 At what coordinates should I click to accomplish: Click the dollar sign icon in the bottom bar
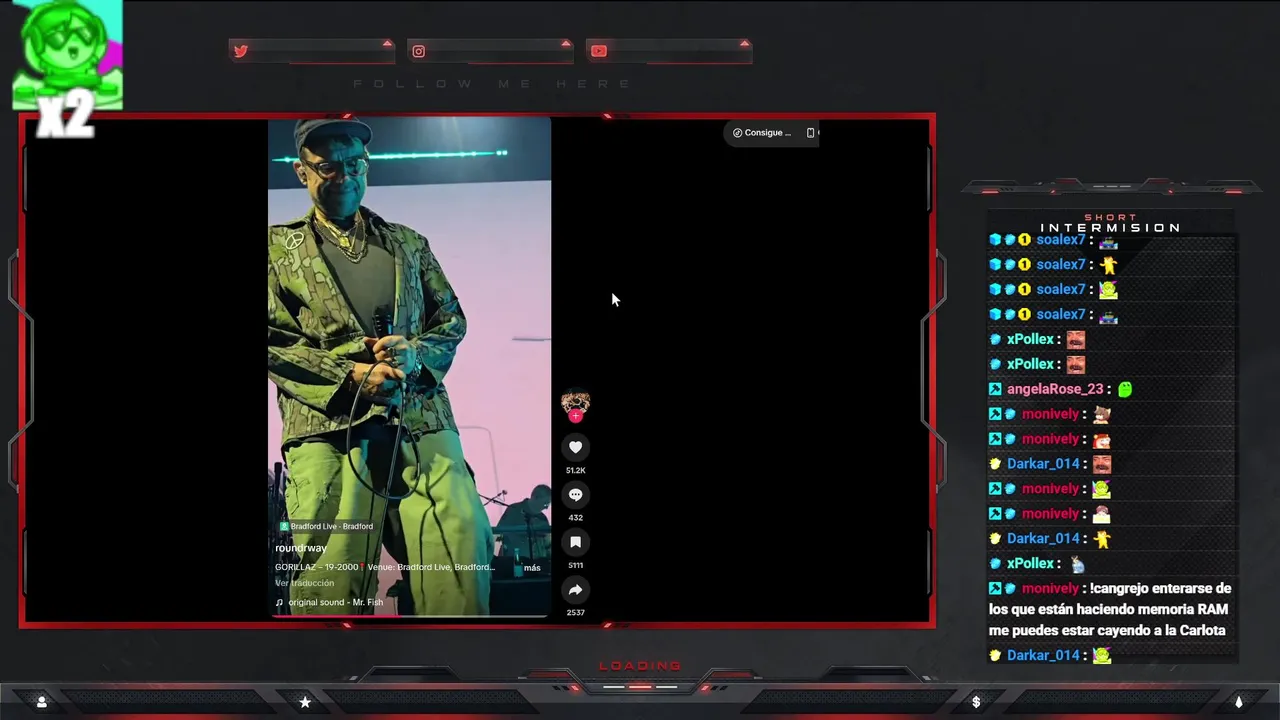click(x=976, y=702)
